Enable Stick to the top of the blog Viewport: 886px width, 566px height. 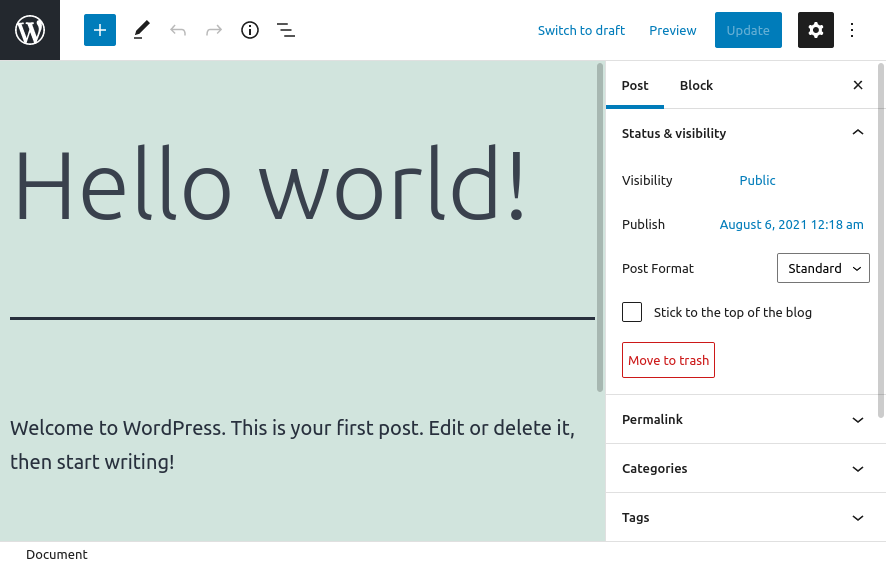632,312
